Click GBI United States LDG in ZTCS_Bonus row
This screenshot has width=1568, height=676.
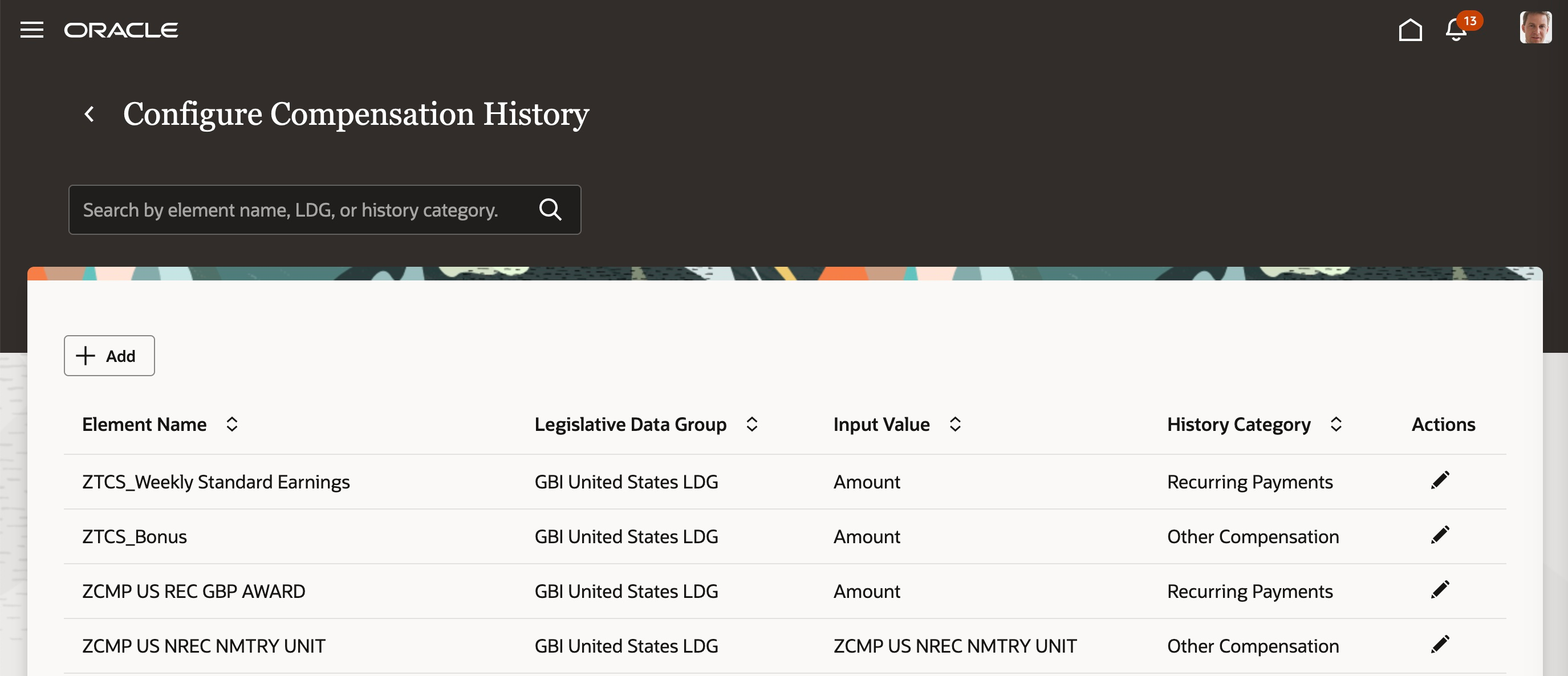[627, 537]
